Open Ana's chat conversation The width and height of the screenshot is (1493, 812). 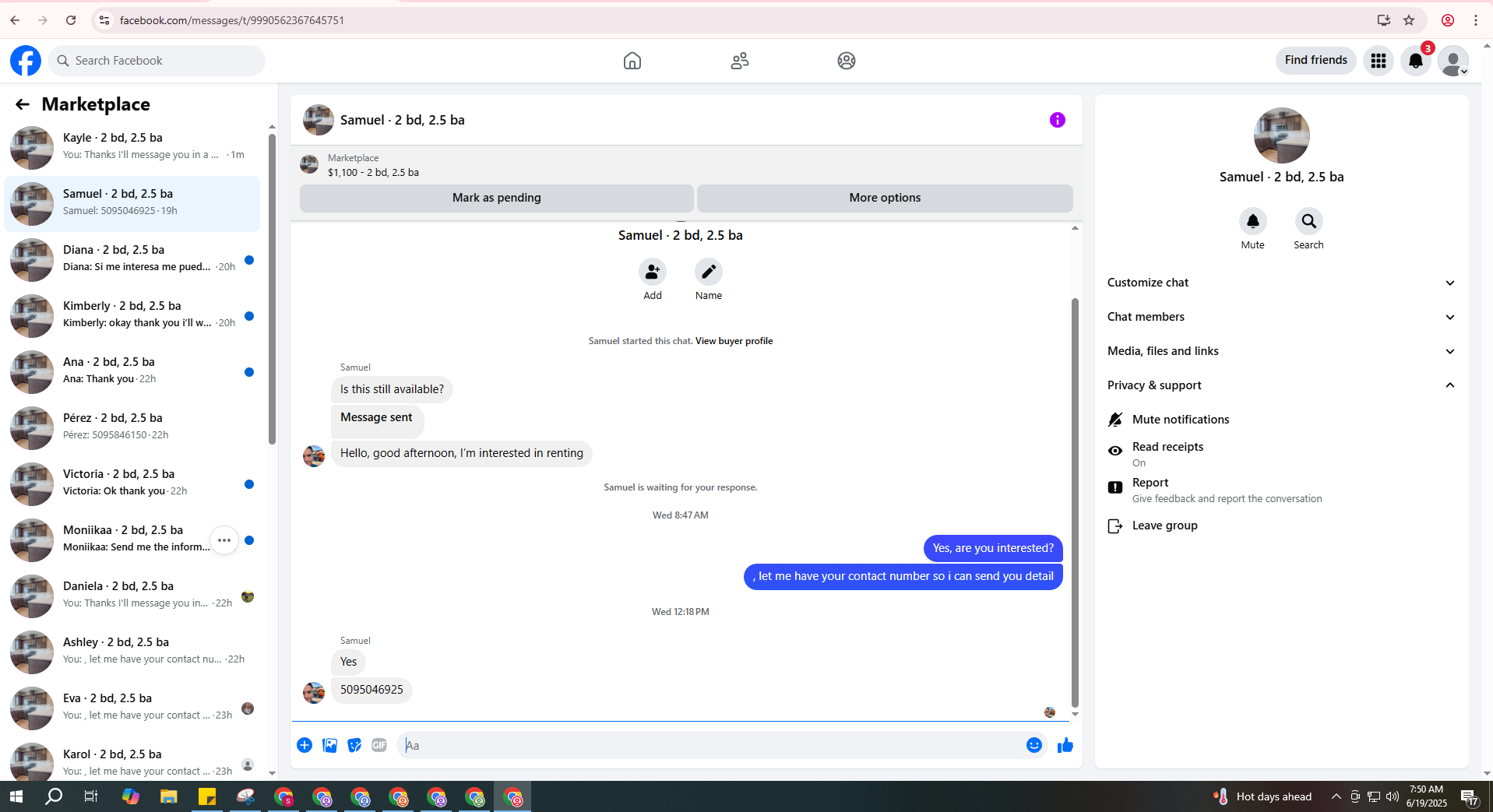tap(132, 371)
